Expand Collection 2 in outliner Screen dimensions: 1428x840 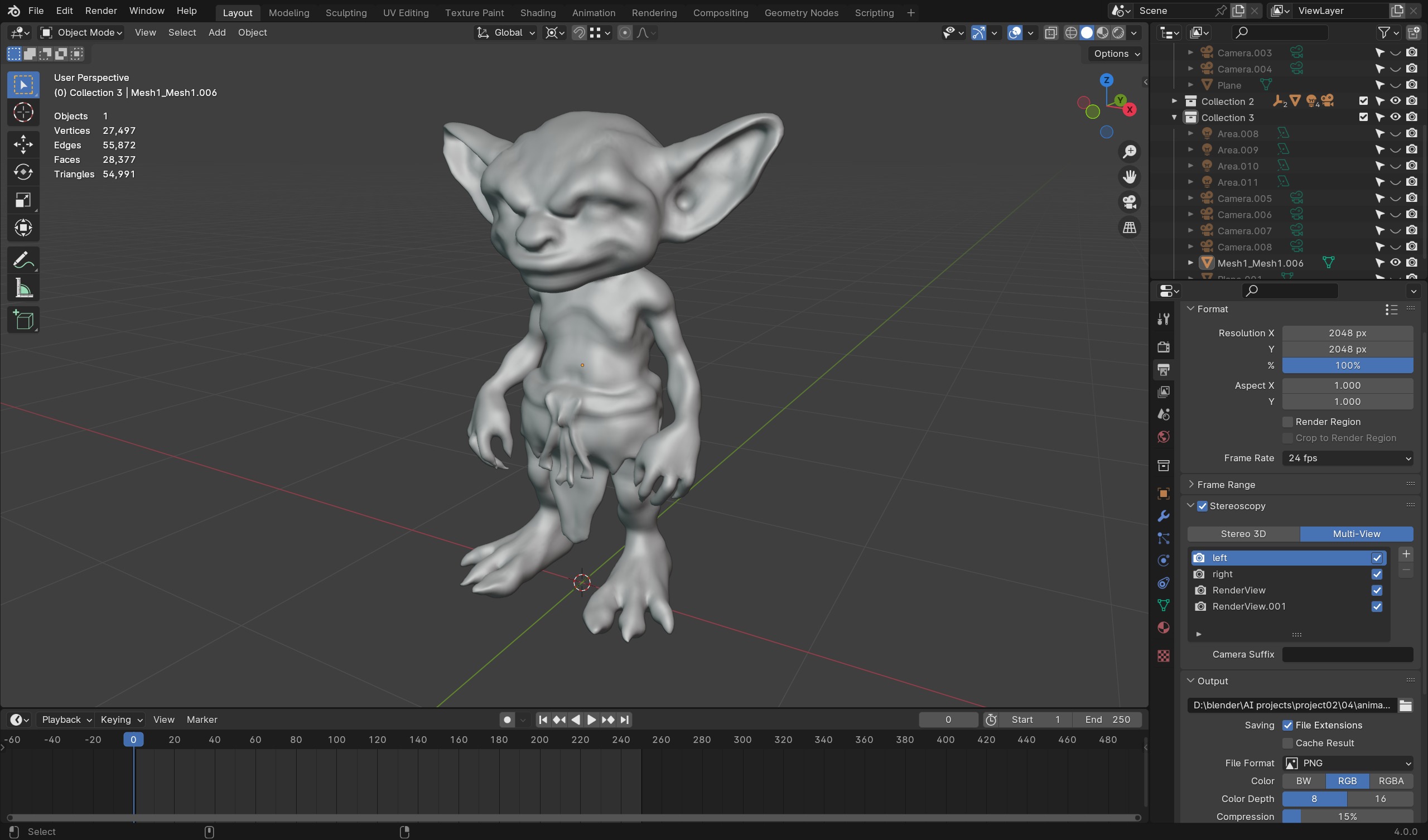[x=1174, y=102]
